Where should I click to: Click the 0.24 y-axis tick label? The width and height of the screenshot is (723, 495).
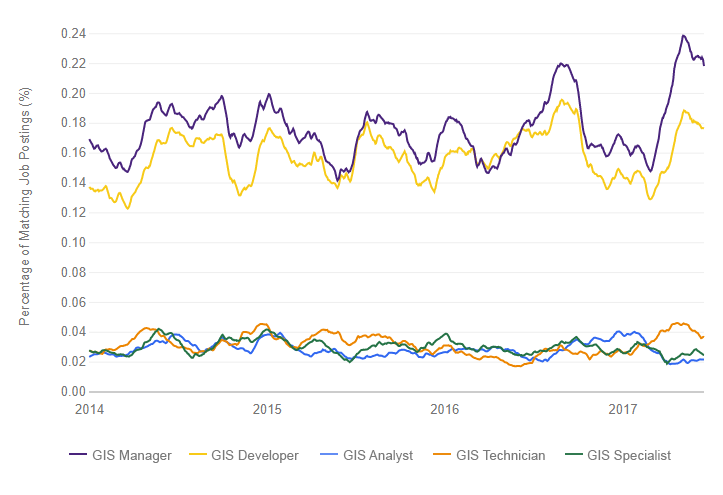click(72, 34)
